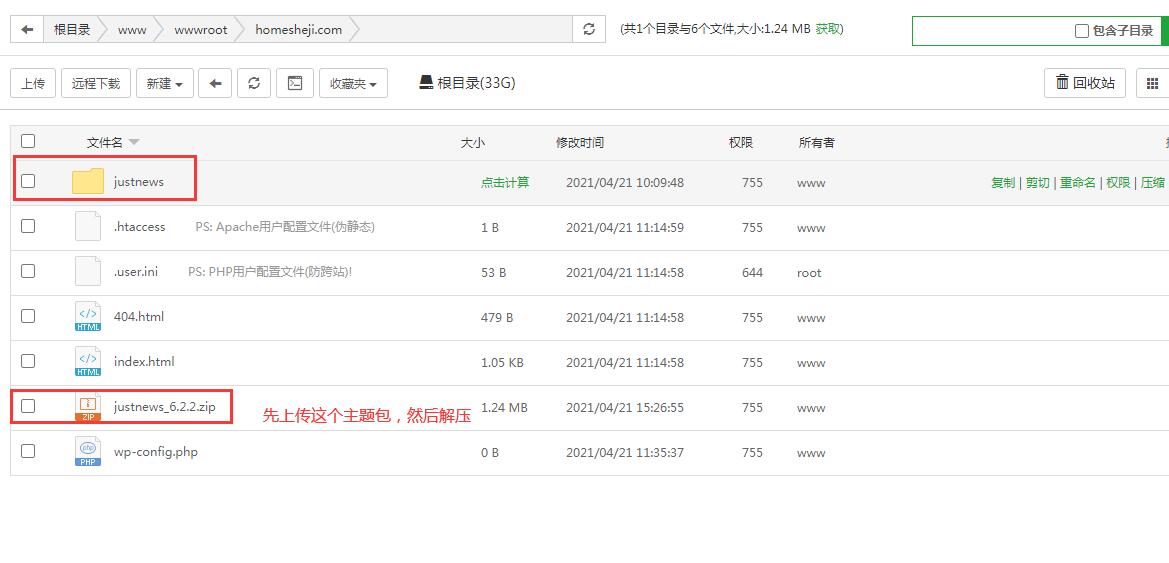
Task: Click 压缩 action on justnews row
Action: pos(1153,182)
